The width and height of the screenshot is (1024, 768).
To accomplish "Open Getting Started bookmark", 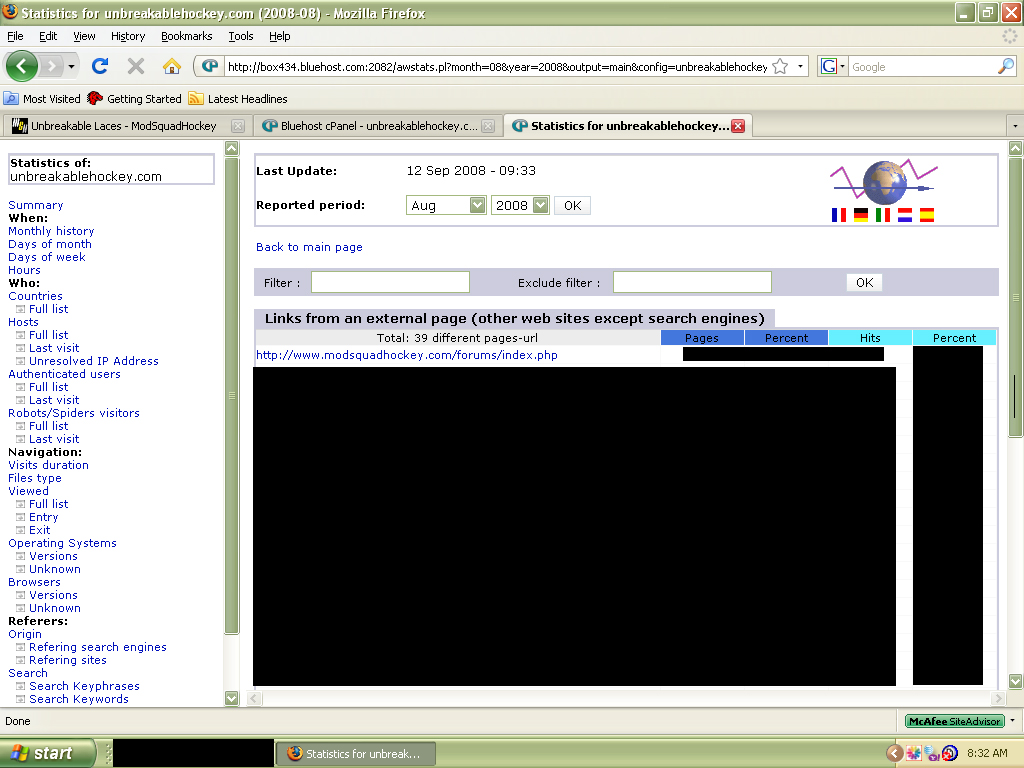I will point(135,99).
